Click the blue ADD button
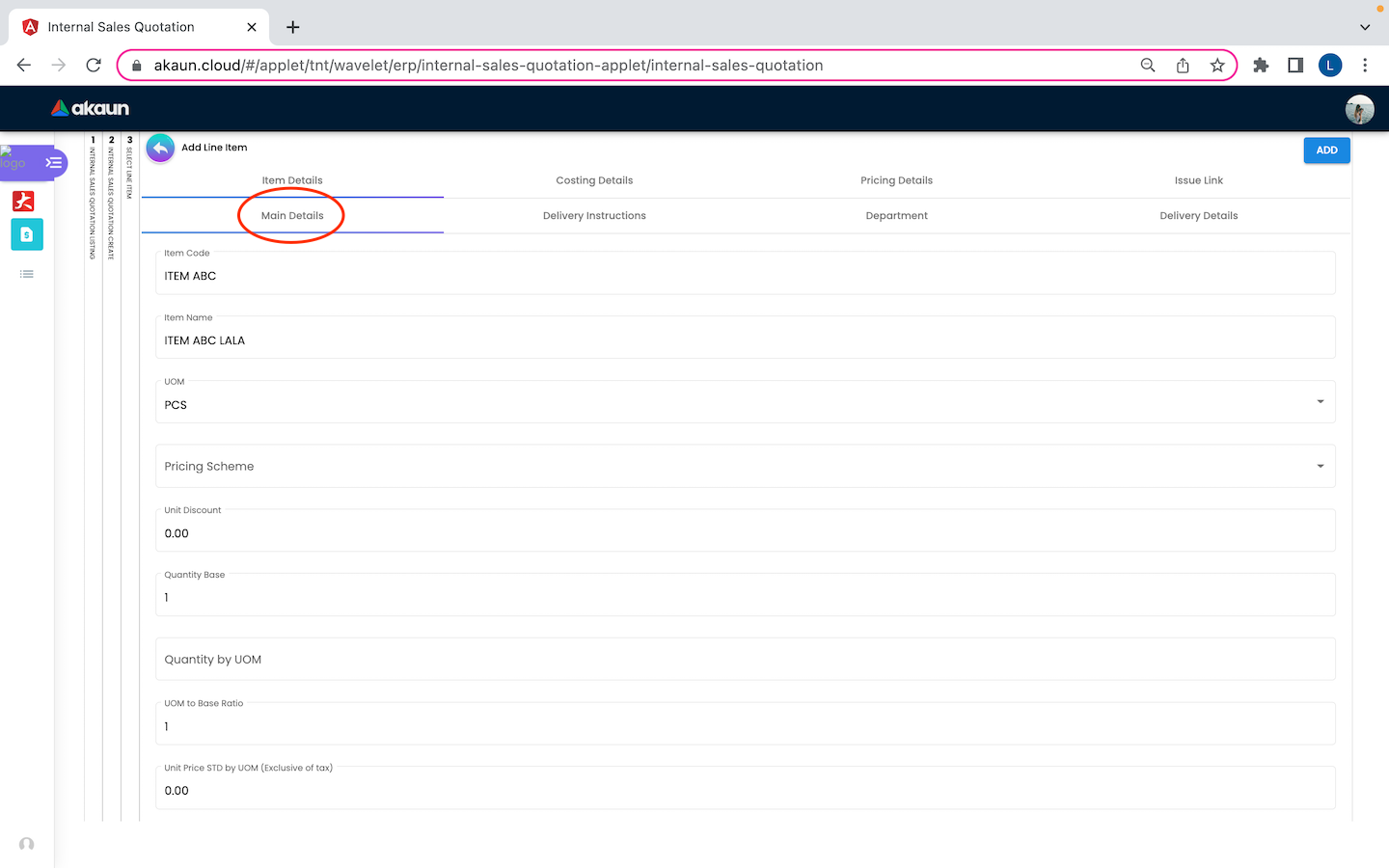This screenshot has width=1389, height=868. (x=1327, y=150)
